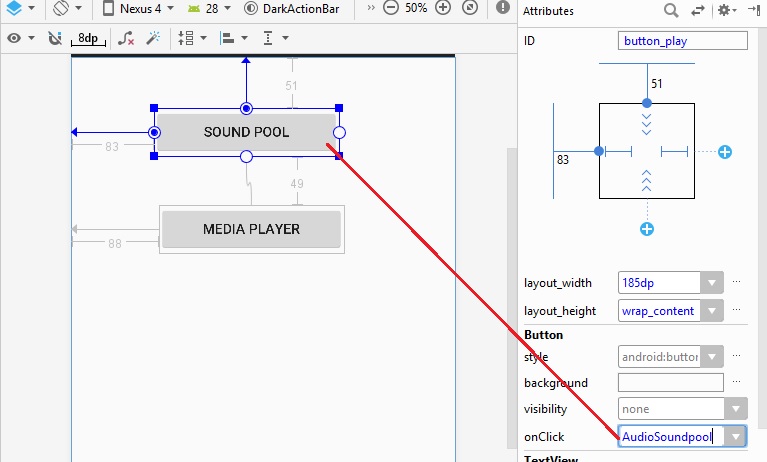Open the Nexus 4 device dropdown
Image resolution: width=767 pixels, height=462 pixels.
tap(139, 8)
